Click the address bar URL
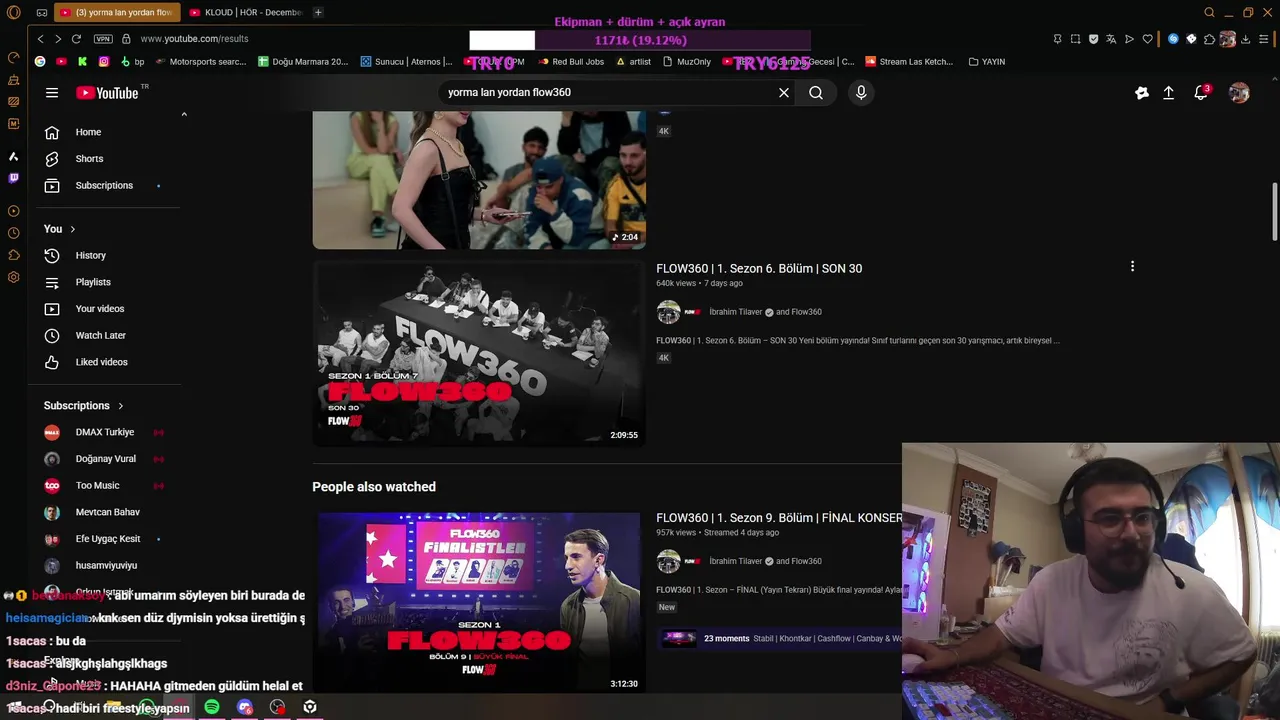 [x=194, y=39]
